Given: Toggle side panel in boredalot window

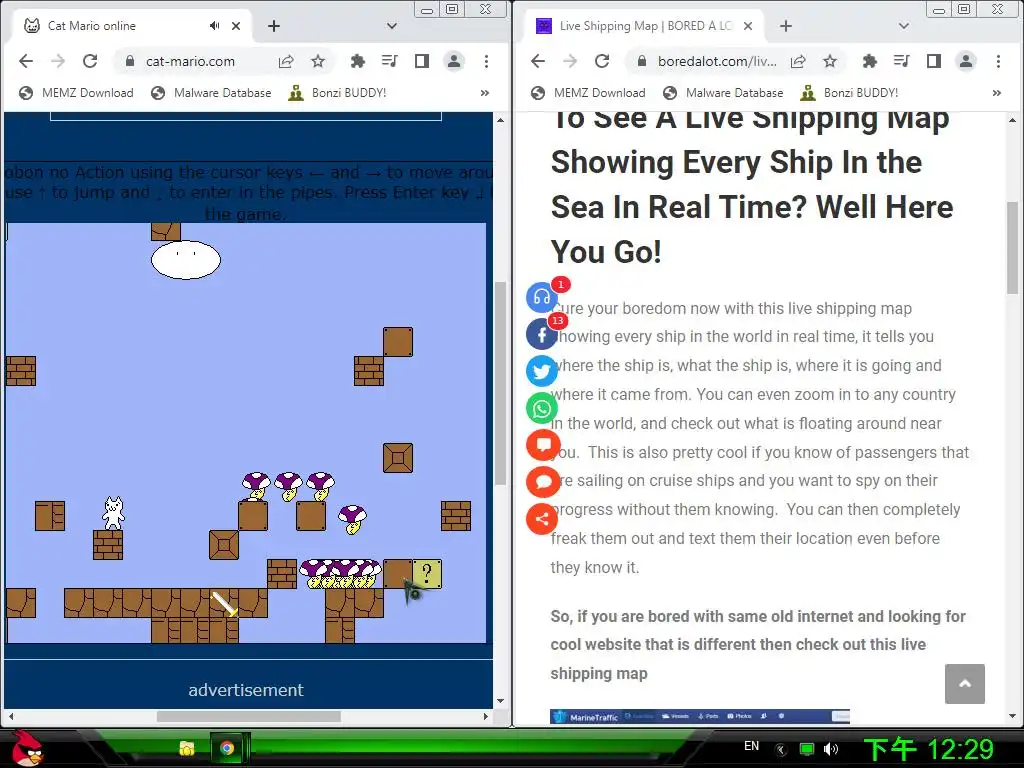Looking at the screenshot, I should [934, 61].
